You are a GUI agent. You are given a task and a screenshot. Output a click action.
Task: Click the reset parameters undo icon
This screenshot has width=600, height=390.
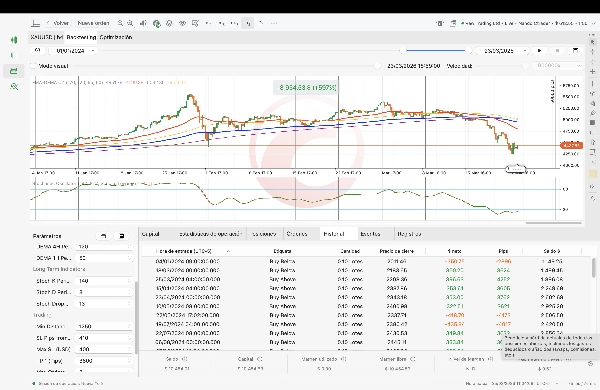click(104, 236)
